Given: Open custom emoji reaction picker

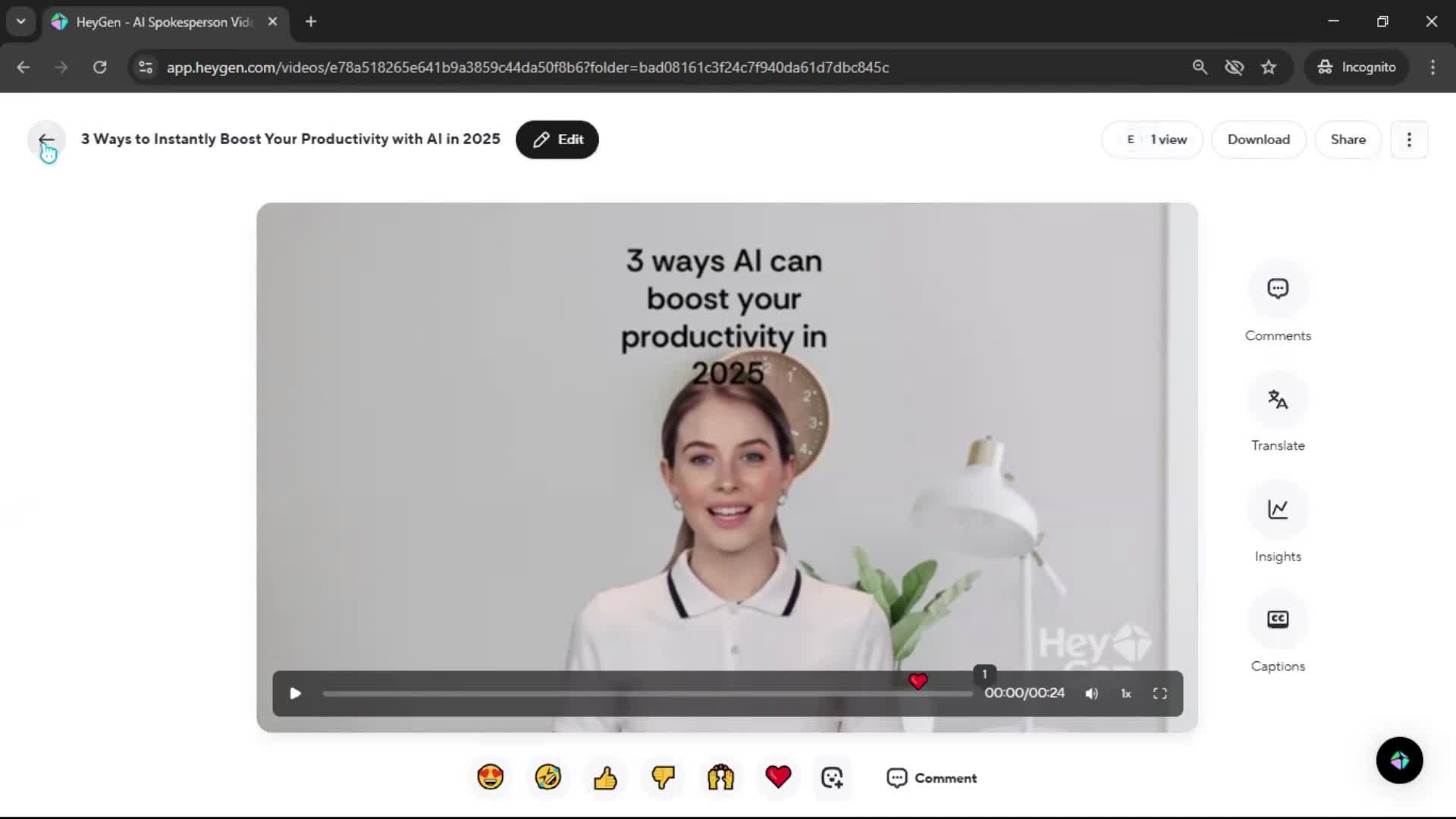Looking at the screenshot, I should point(832,777).
